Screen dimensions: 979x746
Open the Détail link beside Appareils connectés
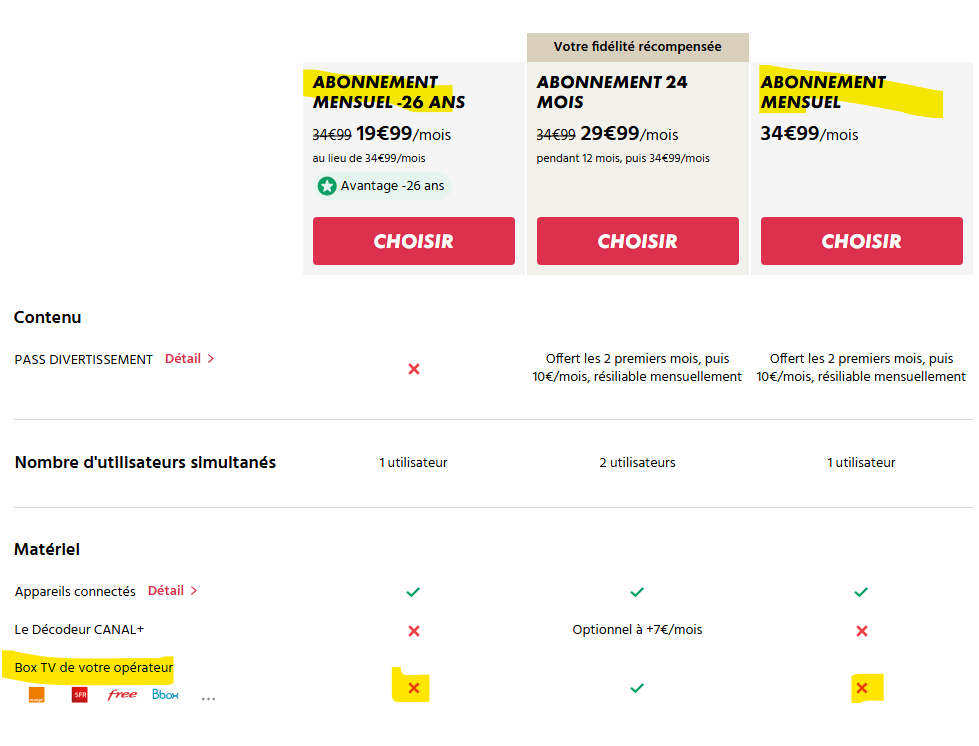point(166,591)
